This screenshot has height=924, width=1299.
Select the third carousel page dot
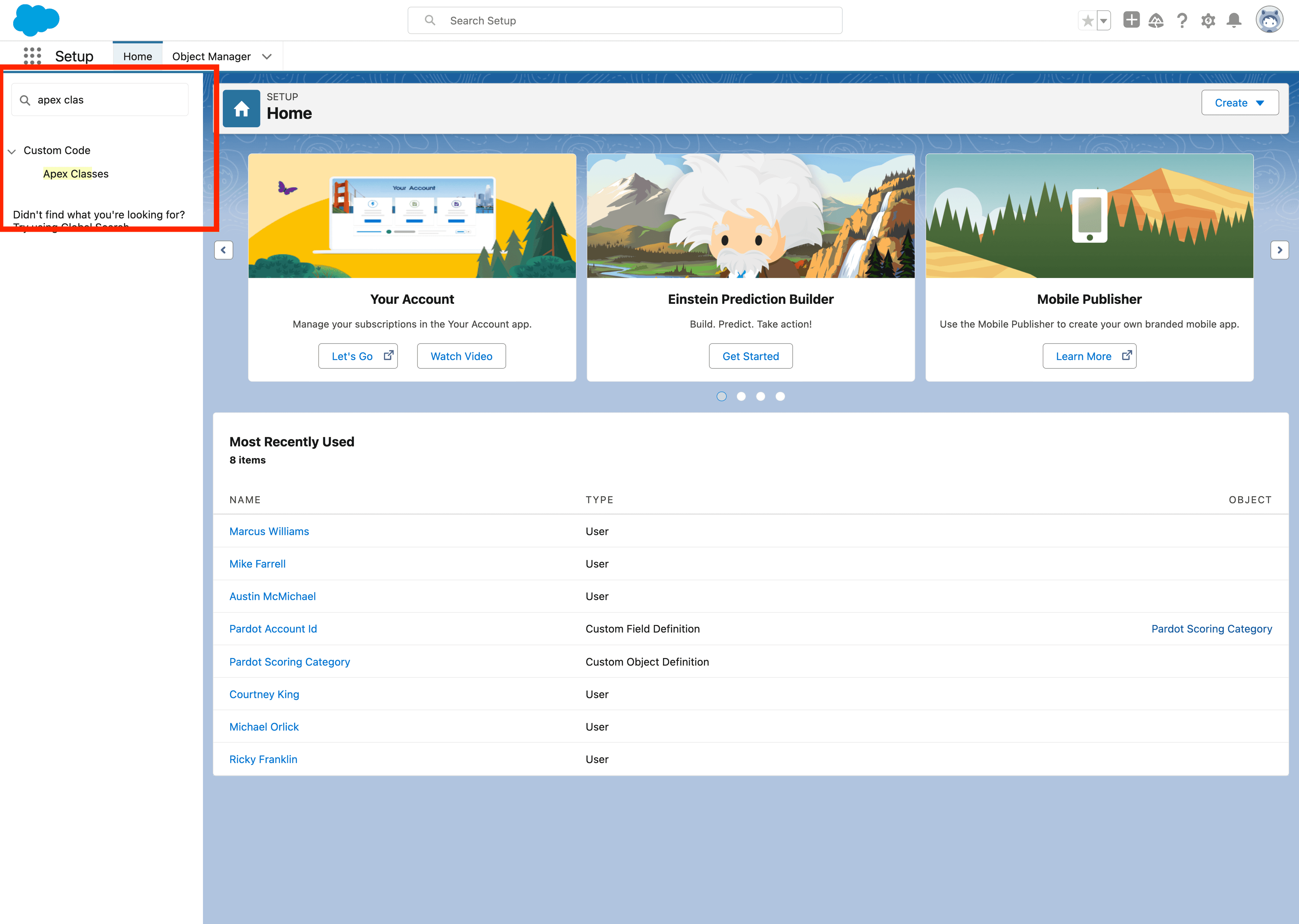pyautogui.click(x=760, y=397)
